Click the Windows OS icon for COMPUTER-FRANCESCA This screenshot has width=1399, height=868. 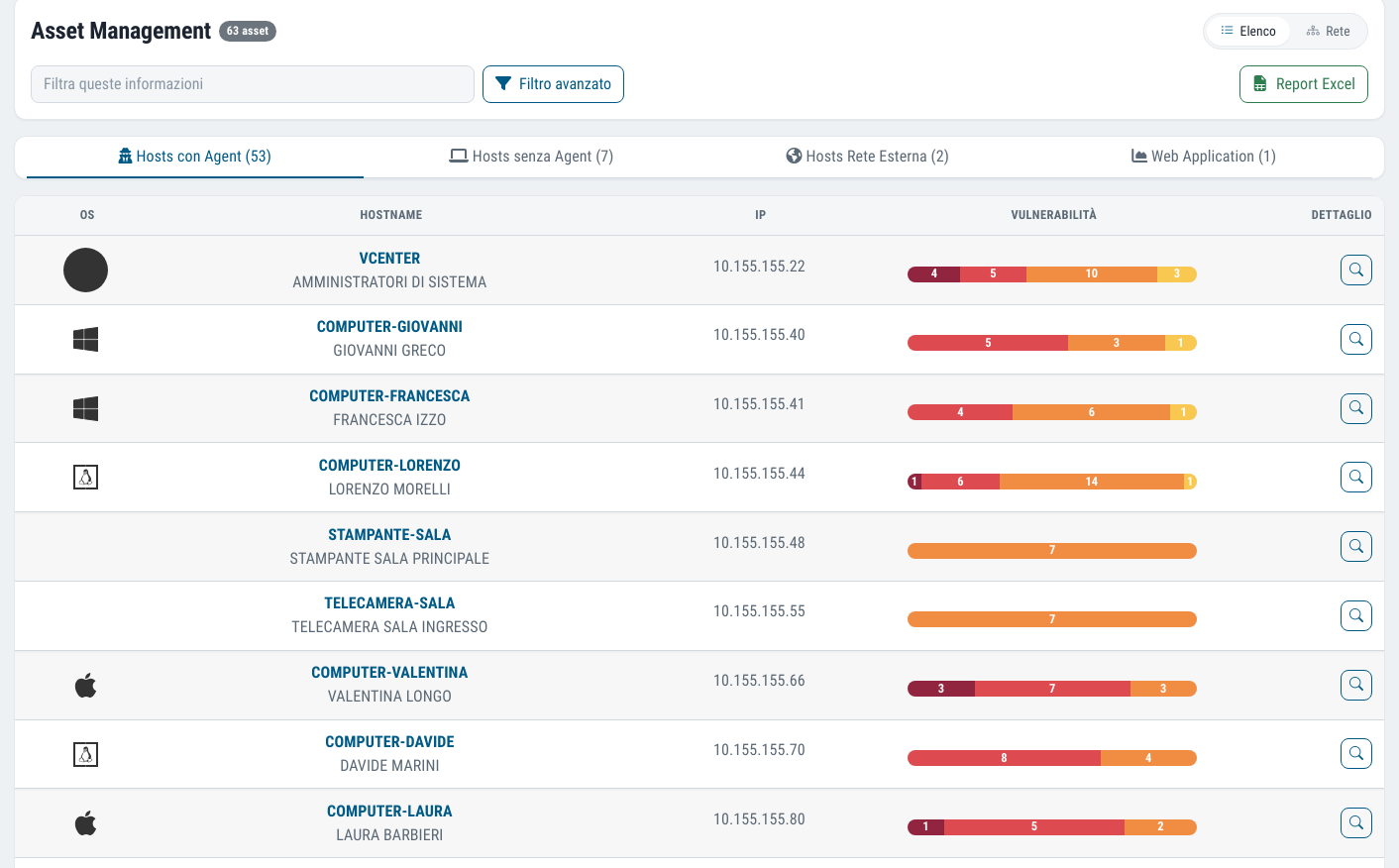click(86, 408)
